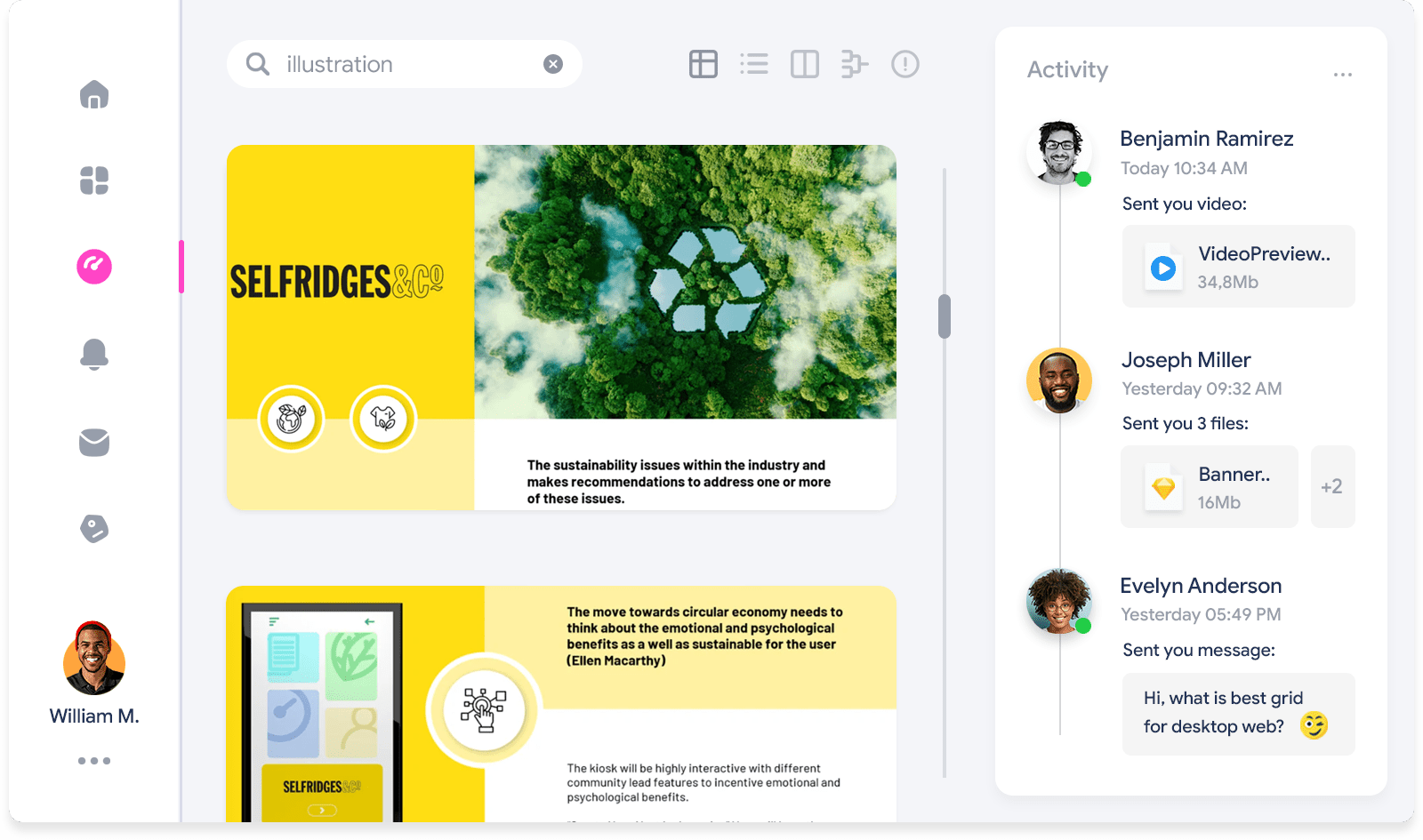This screenshot has height=840, width=1423.
Task: Switch to split column view icon
Action: pos(805,64)
